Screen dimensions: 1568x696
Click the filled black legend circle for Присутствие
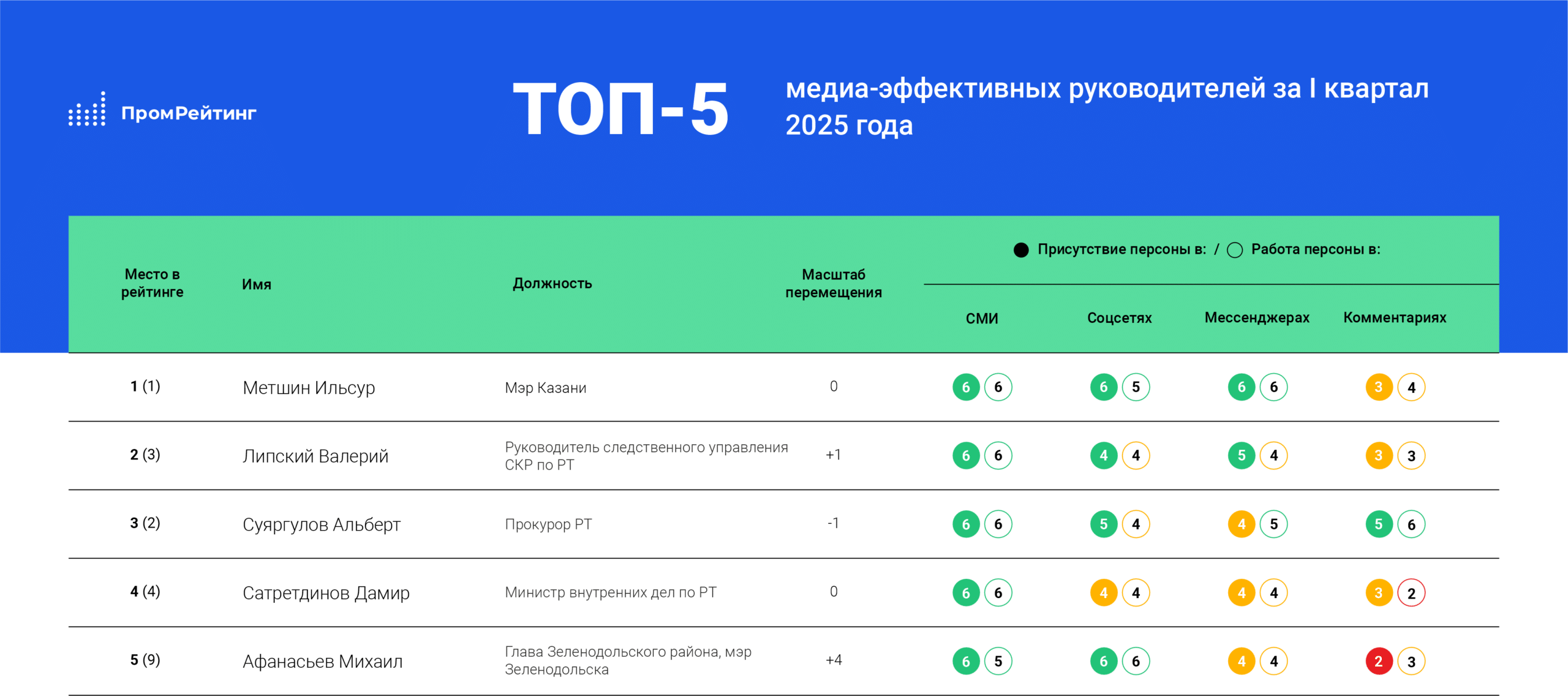pyautogui.click(x=1021, y=250)
